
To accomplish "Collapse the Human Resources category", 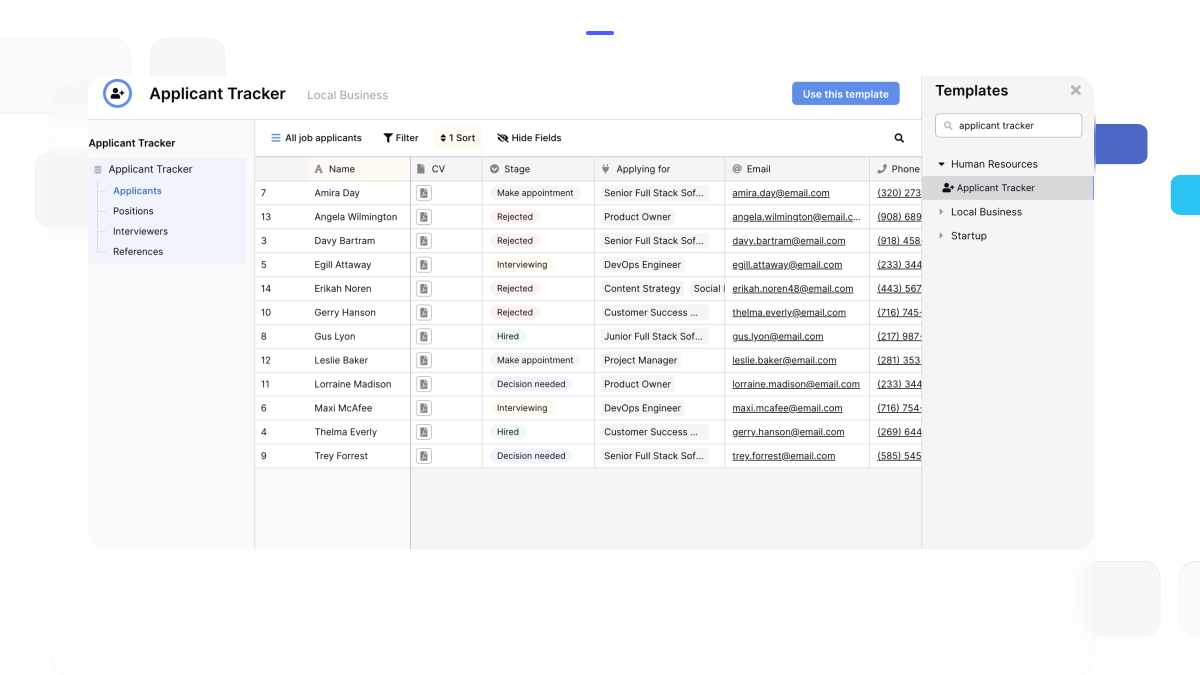I will [942, 164].
